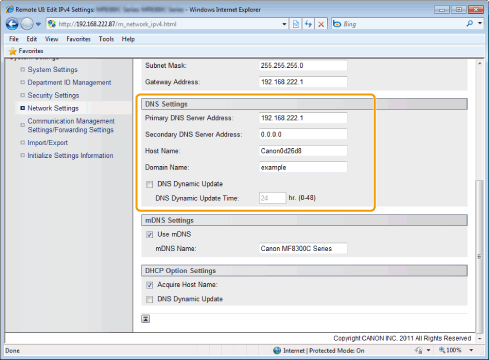Click the scrollbar up arrow

[x=479, y=63]
